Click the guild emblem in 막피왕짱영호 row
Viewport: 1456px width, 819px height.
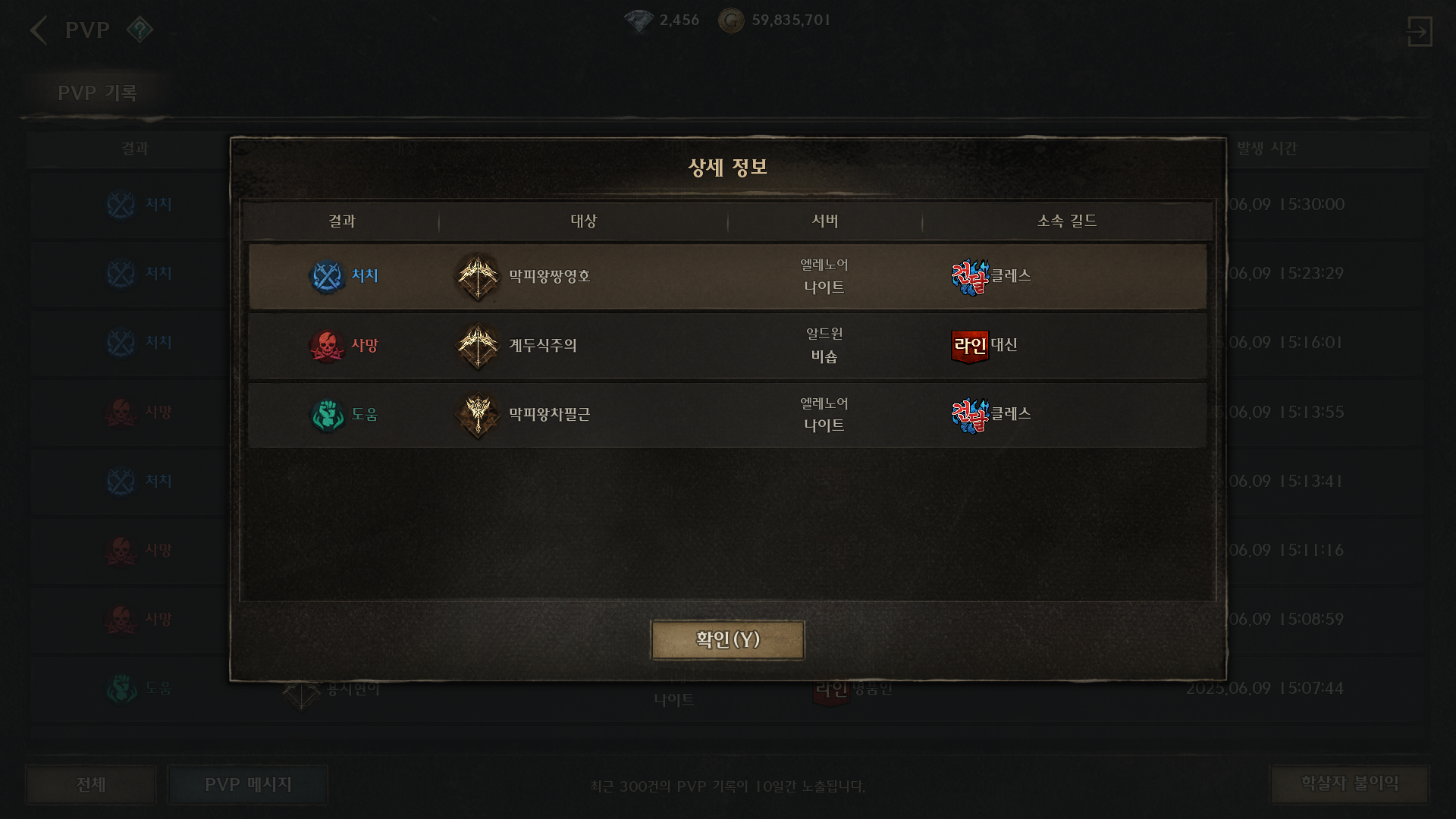(970, 277)
